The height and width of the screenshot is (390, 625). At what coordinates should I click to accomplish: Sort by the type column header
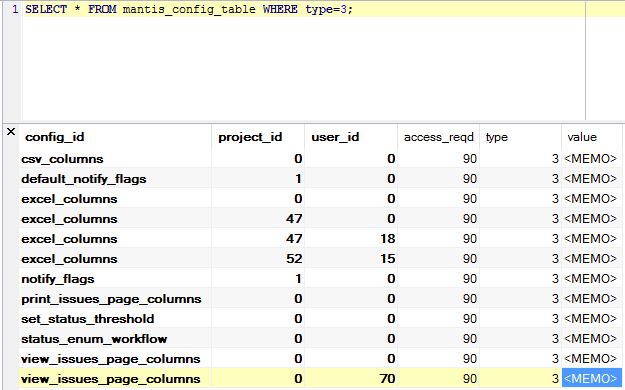tap(521, 137)
